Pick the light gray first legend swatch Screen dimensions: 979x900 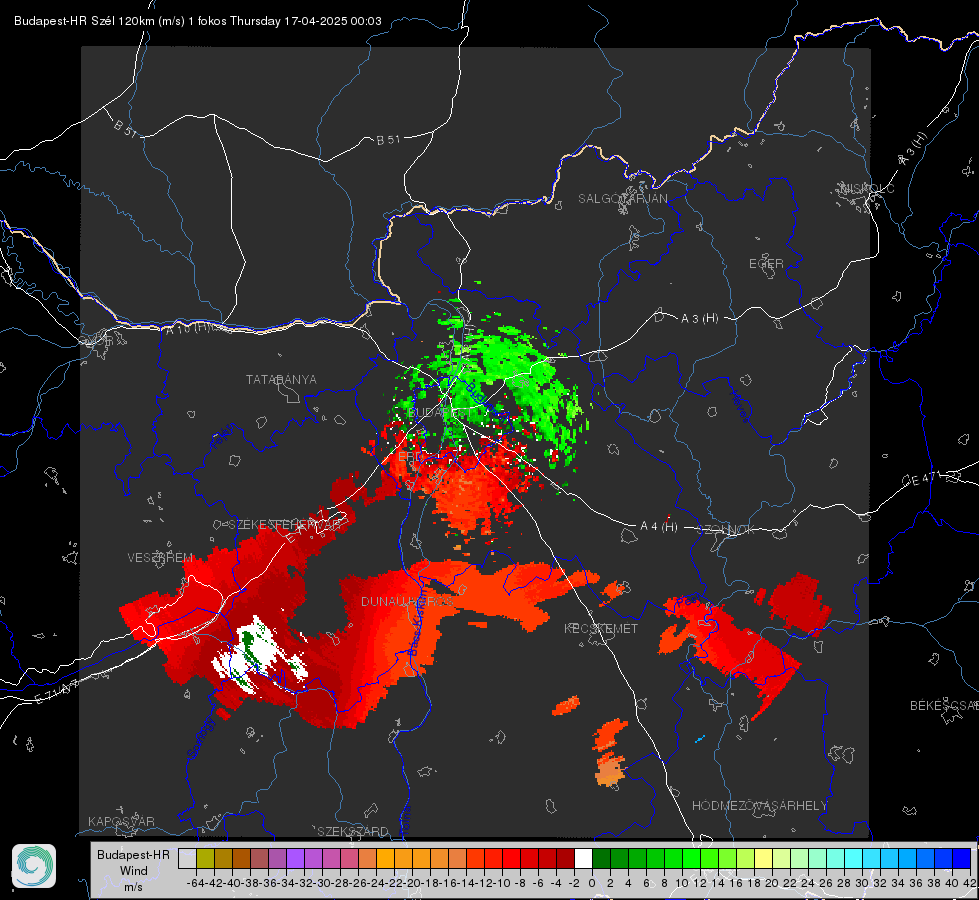187,858
